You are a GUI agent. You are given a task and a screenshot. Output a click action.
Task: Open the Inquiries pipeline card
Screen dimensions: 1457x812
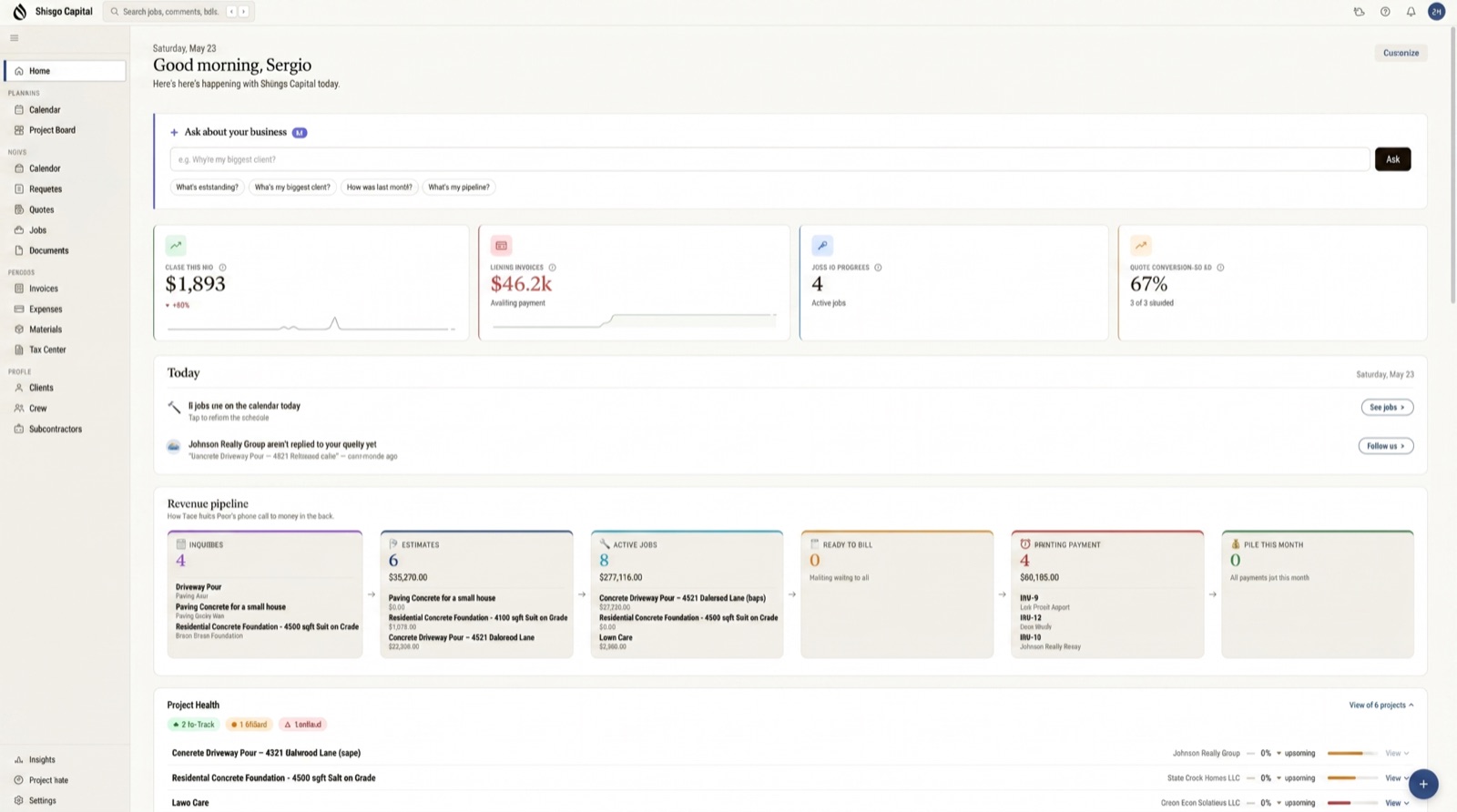point(265,594)
